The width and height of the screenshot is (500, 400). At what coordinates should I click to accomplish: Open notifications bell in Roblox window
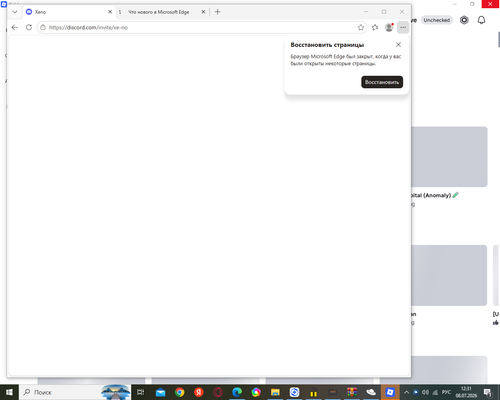pos(481,20)
